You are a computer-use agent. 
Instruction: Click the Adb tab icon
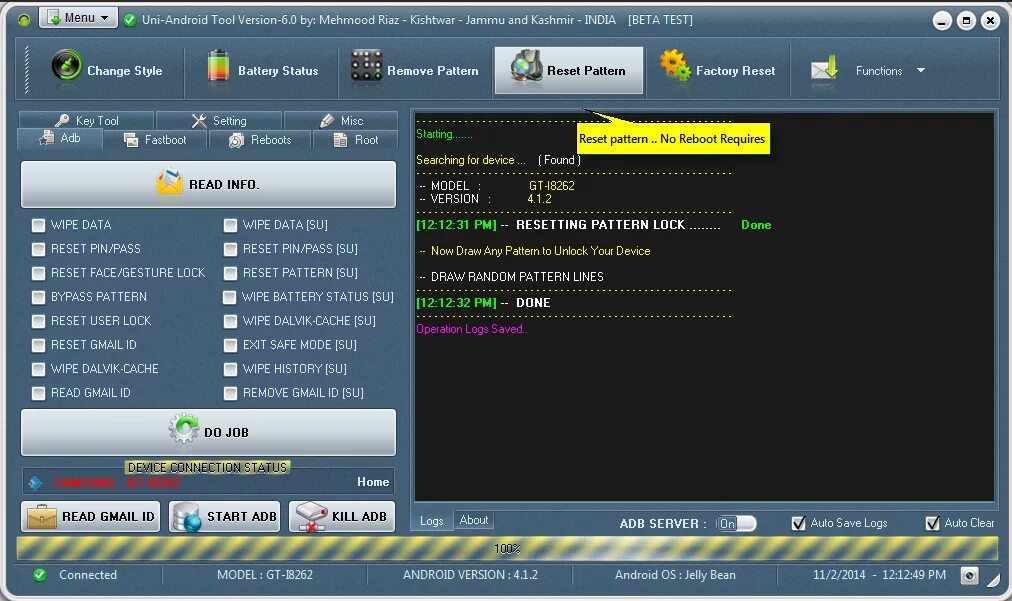click(x=47, y=138)
